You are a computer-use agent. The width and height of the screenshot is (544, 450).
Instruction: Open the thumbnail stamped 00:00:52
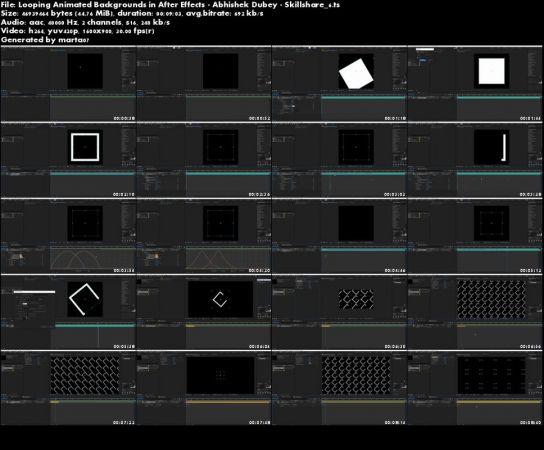pos(204,84)
